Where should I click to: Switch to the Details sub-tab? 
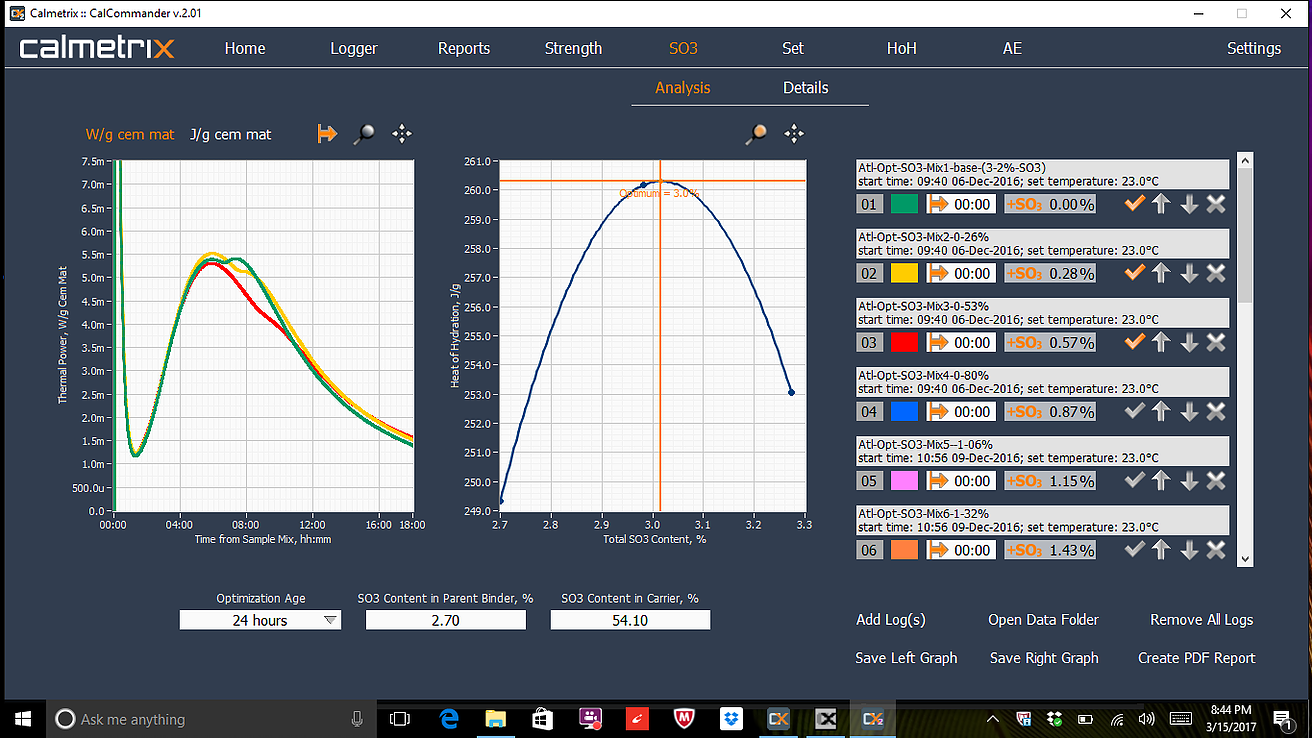coord(805,88)
